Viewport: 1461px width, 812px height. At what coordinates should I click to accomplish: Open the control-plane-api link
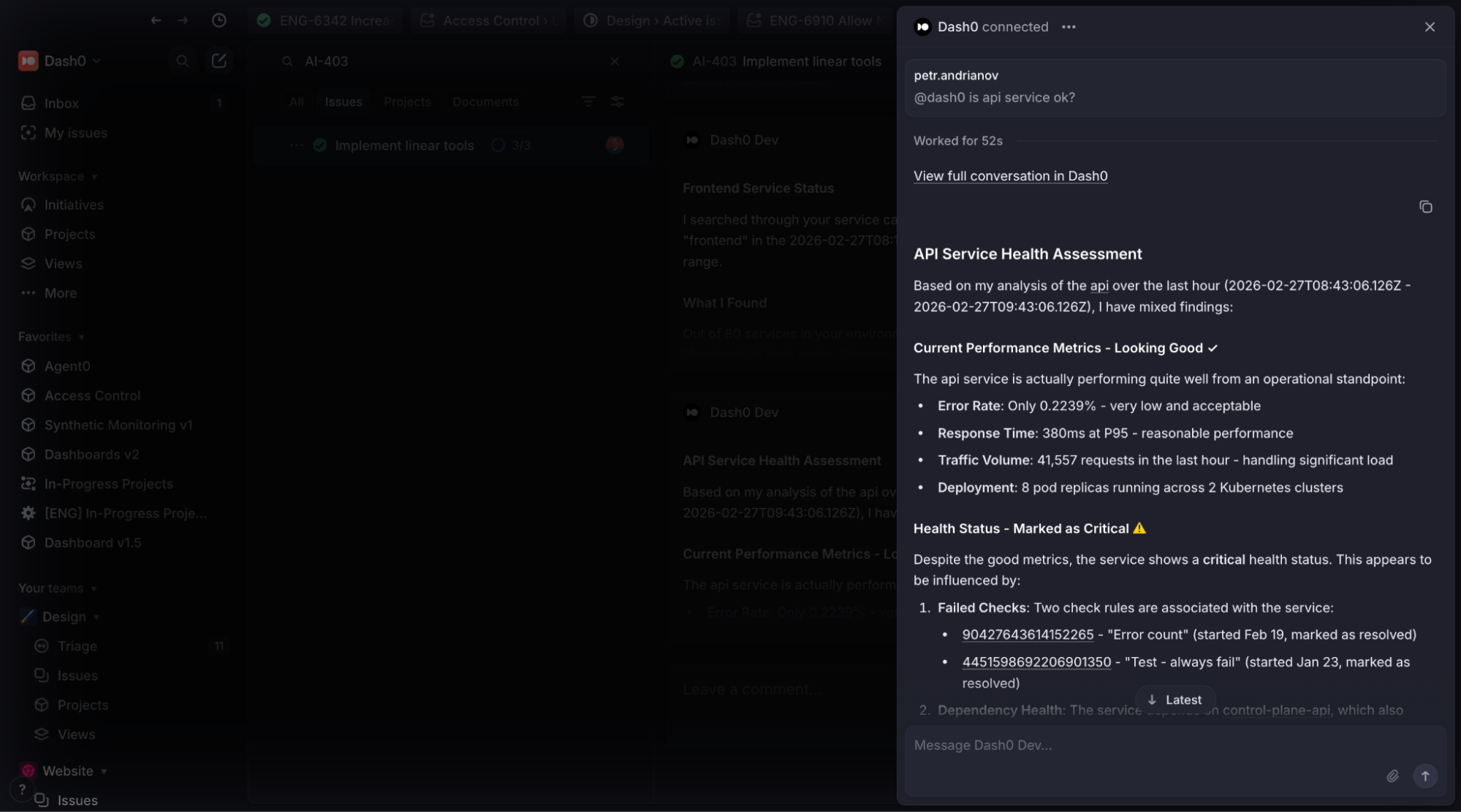(x=1276, y=710)
